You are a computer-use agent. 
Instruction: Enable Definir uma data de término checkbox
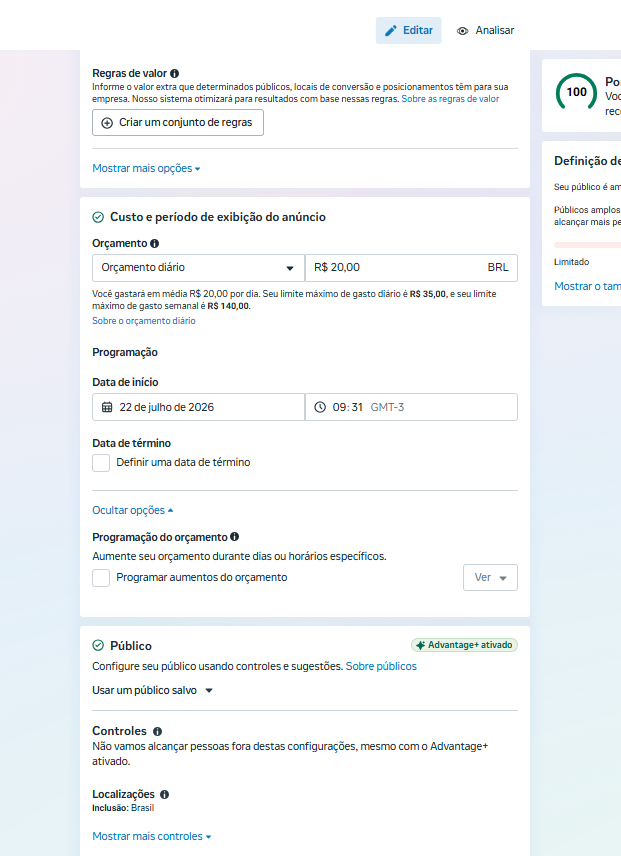pos(101,463)
